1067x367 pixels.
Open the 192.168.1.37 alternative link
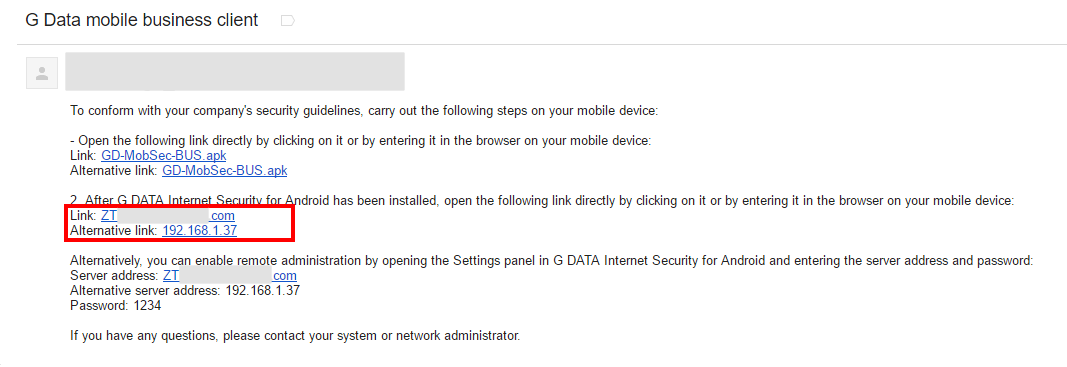199,231
